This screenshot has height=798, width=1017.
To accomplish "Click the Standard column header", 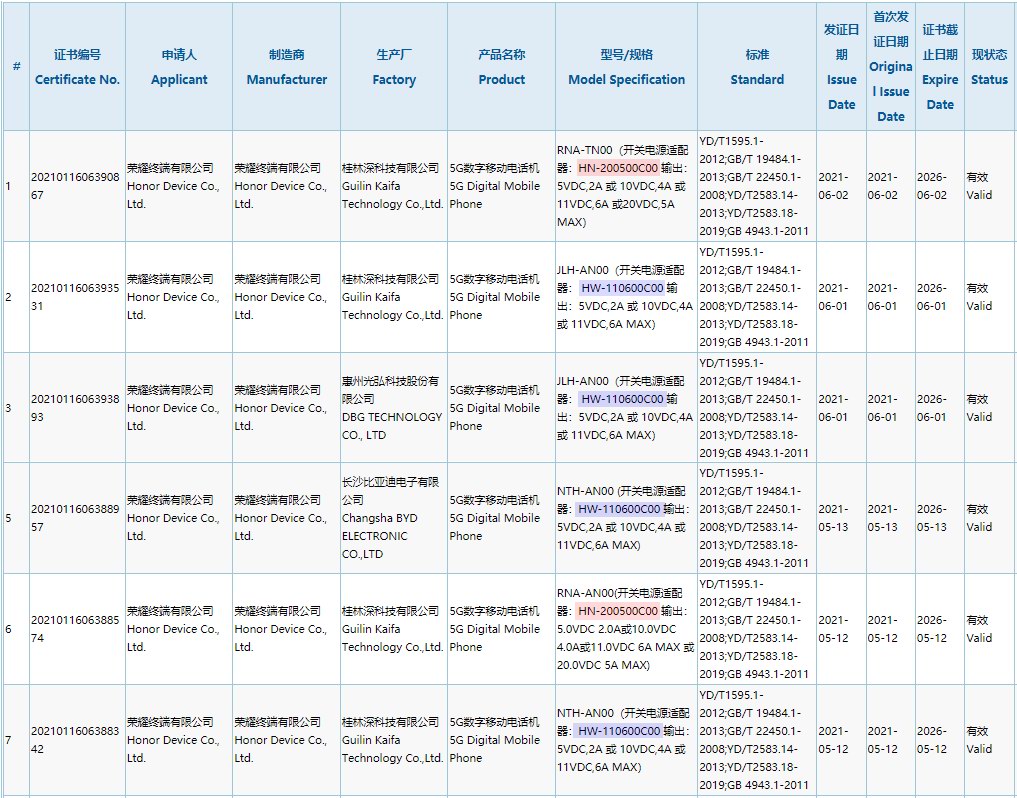I will pos(757,67).
